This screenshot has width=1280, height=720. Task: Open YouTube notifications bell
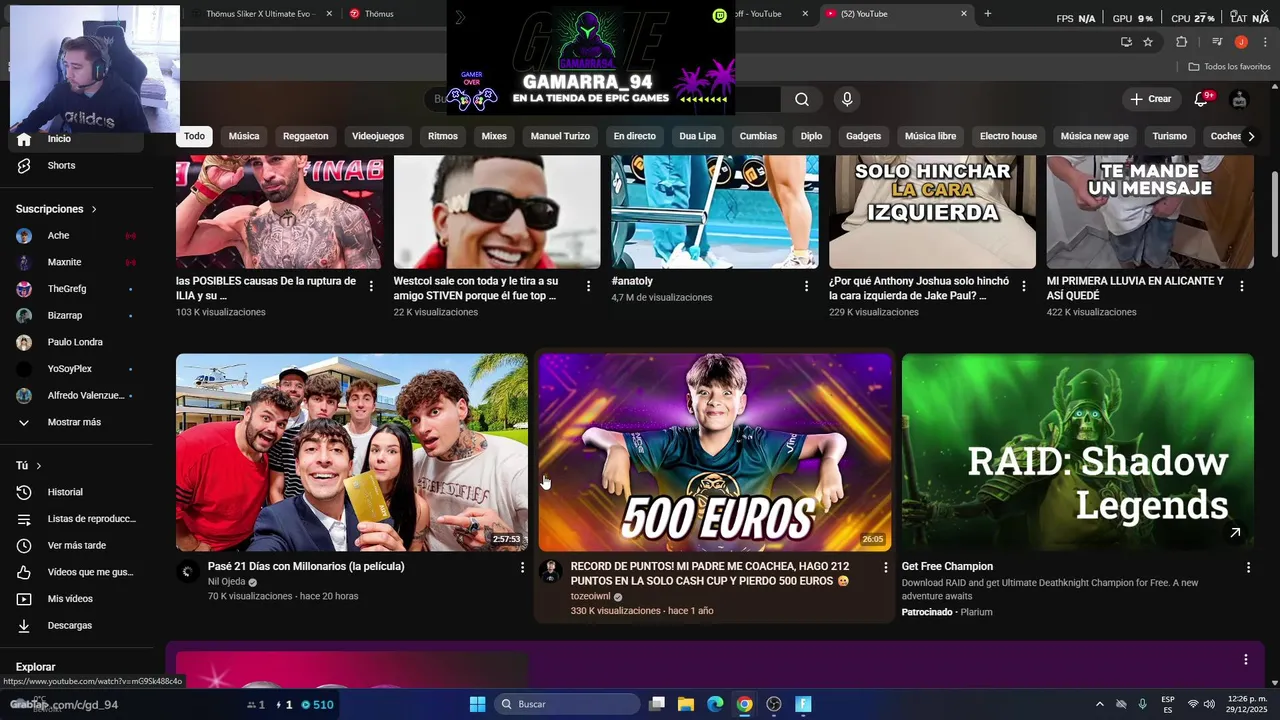[x=1202, y=99]
